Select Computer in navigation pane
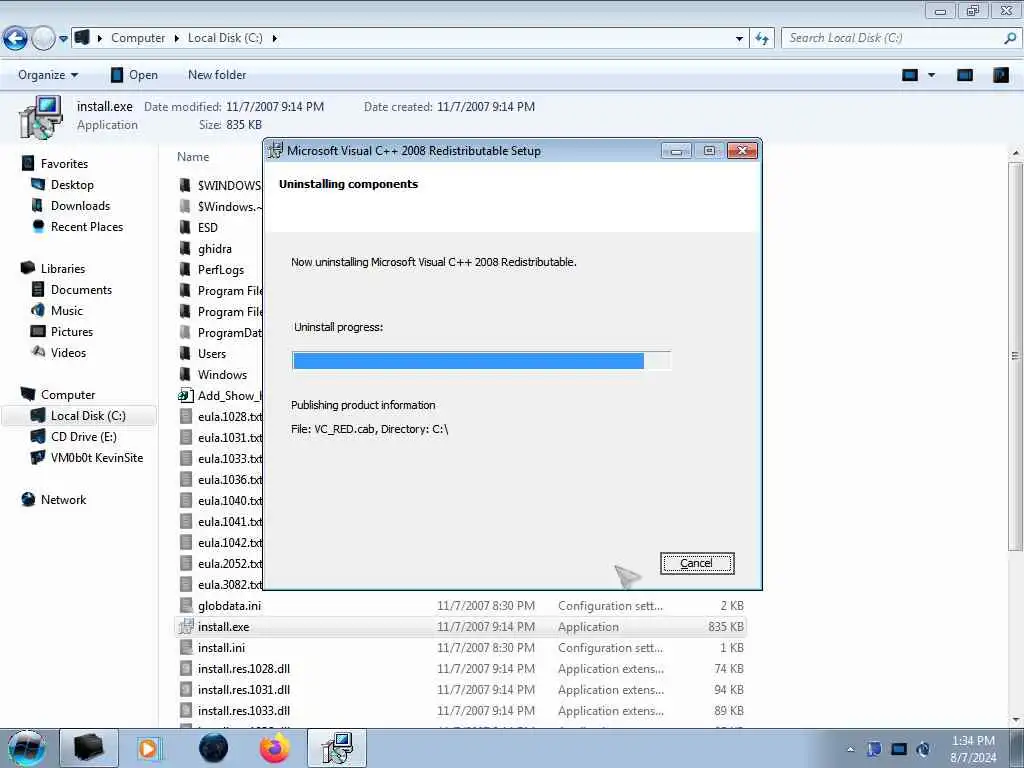 [68, 394]
